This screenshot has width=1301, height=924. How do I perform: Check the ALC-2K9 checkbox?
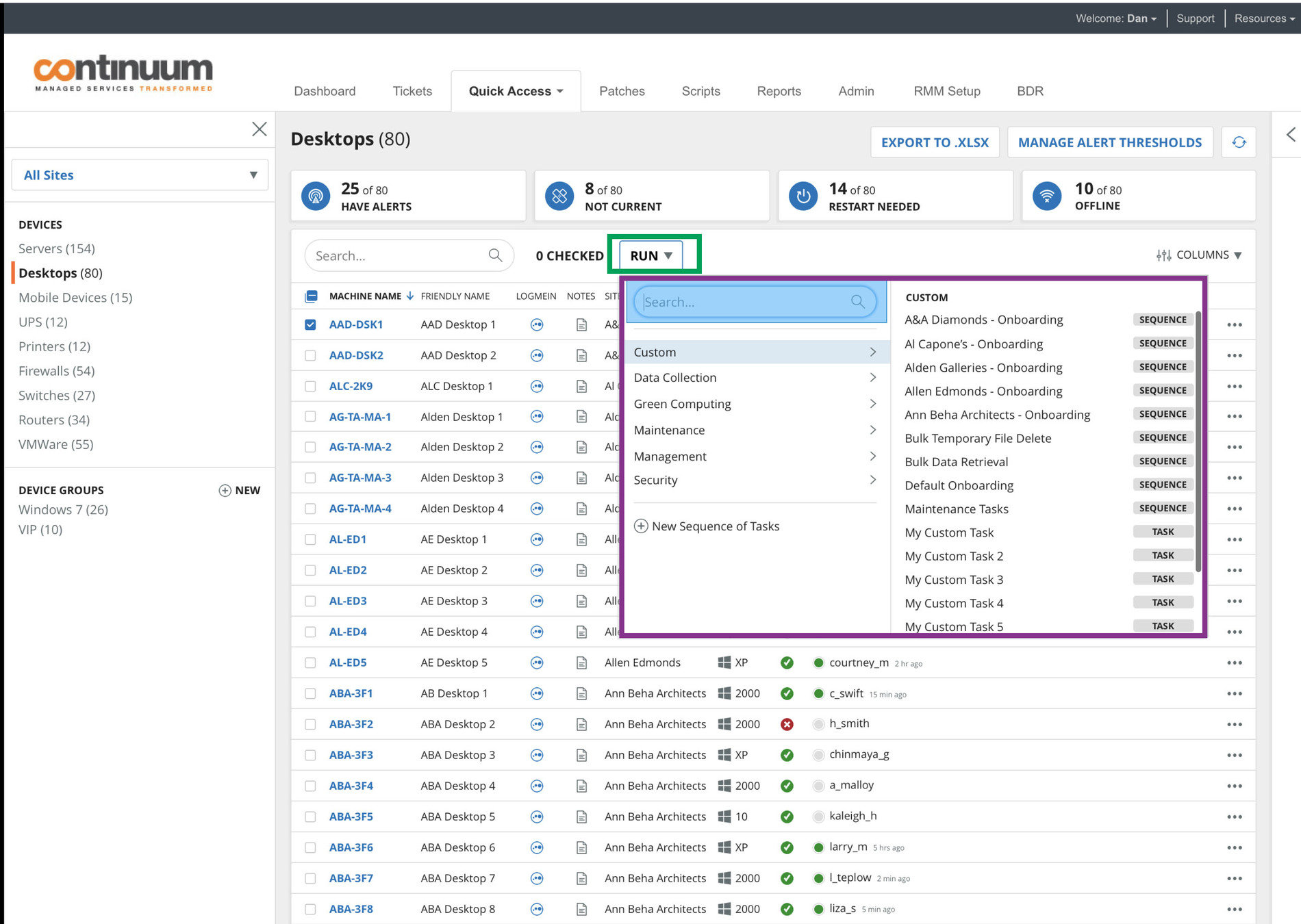310,387
